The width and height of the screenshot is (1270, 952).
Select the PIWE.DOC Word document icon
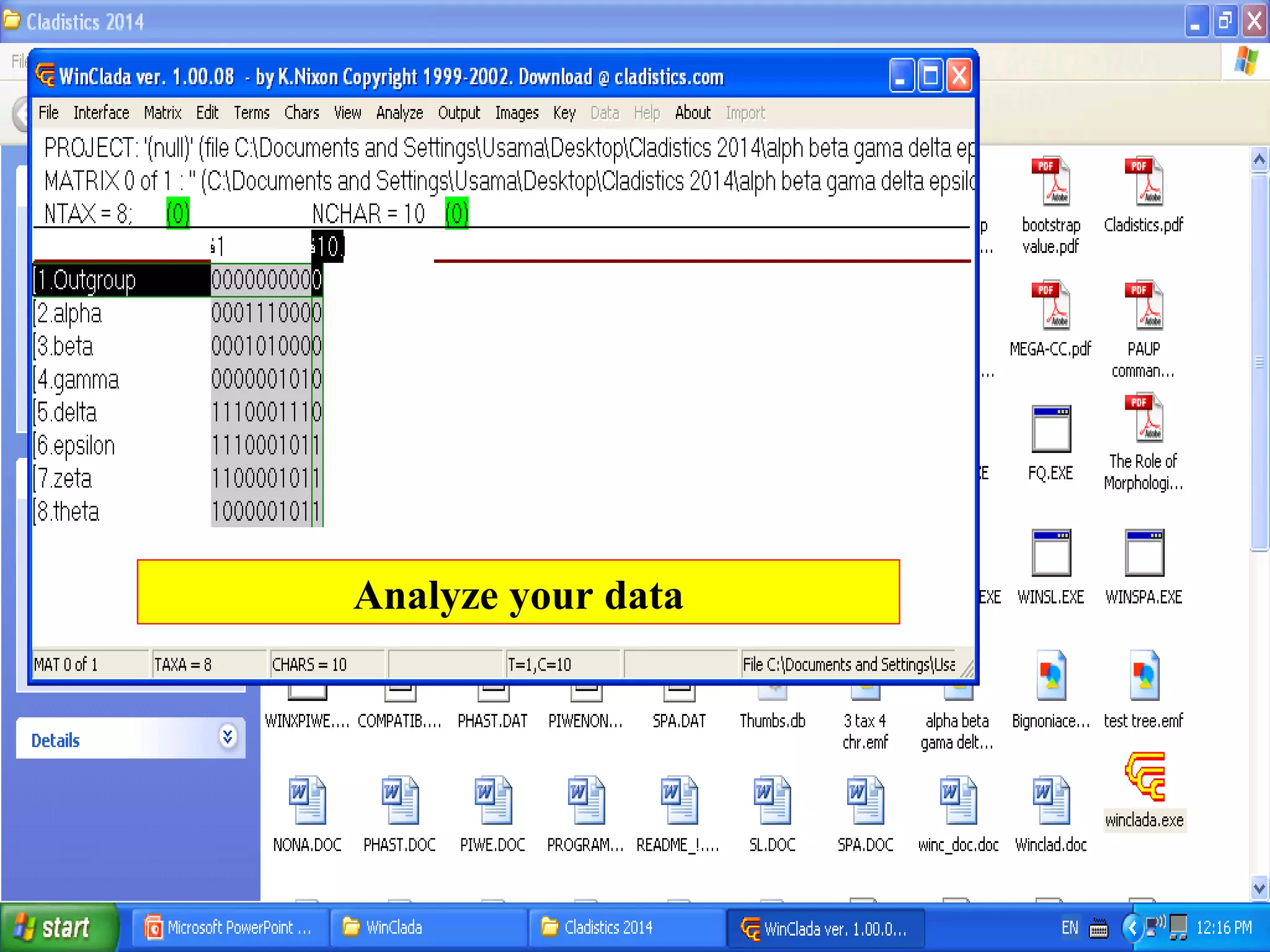click(x=493, y=800)
